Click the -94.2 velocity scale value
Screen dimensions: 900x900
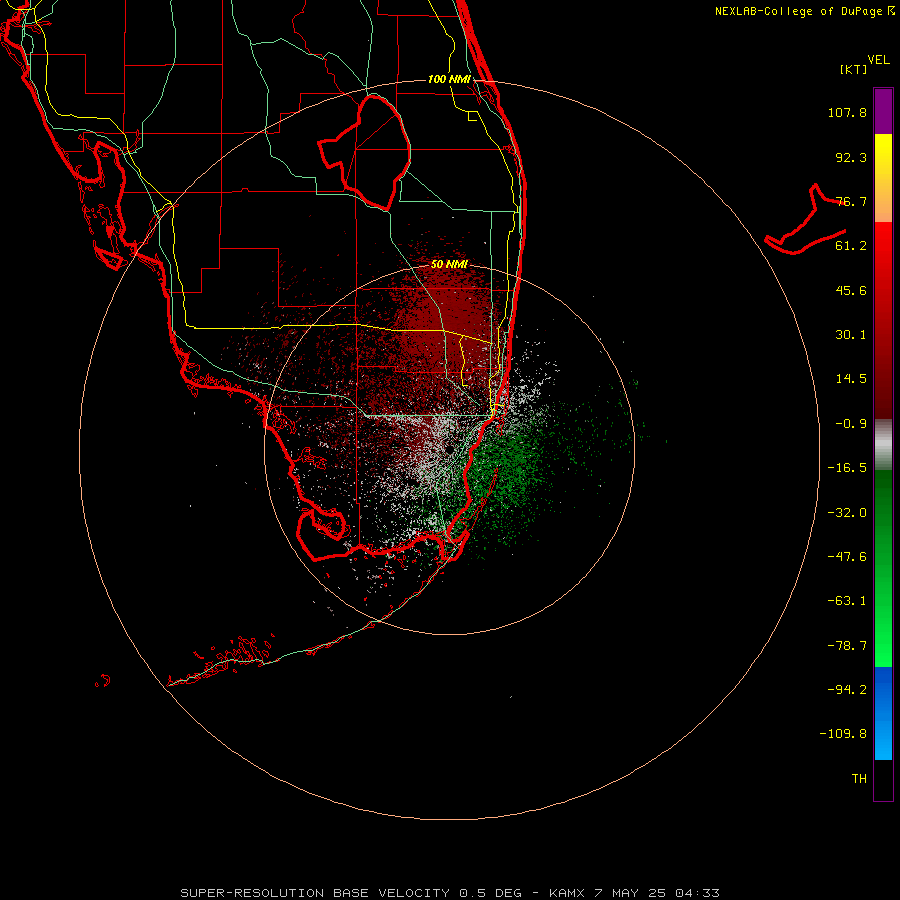pos(847,689)
